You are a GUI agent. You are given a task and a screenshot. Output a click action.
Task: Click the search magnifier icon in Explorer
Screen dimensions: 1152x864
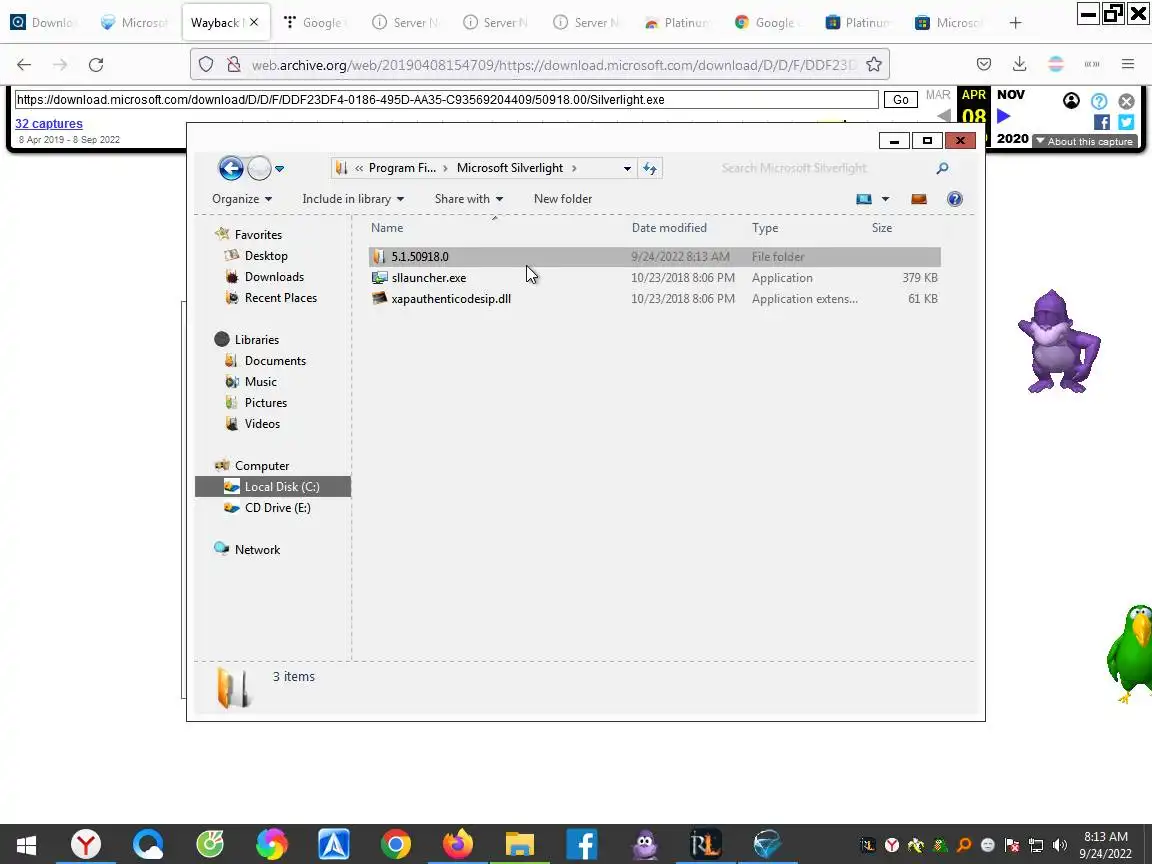(x=942, y=168)
